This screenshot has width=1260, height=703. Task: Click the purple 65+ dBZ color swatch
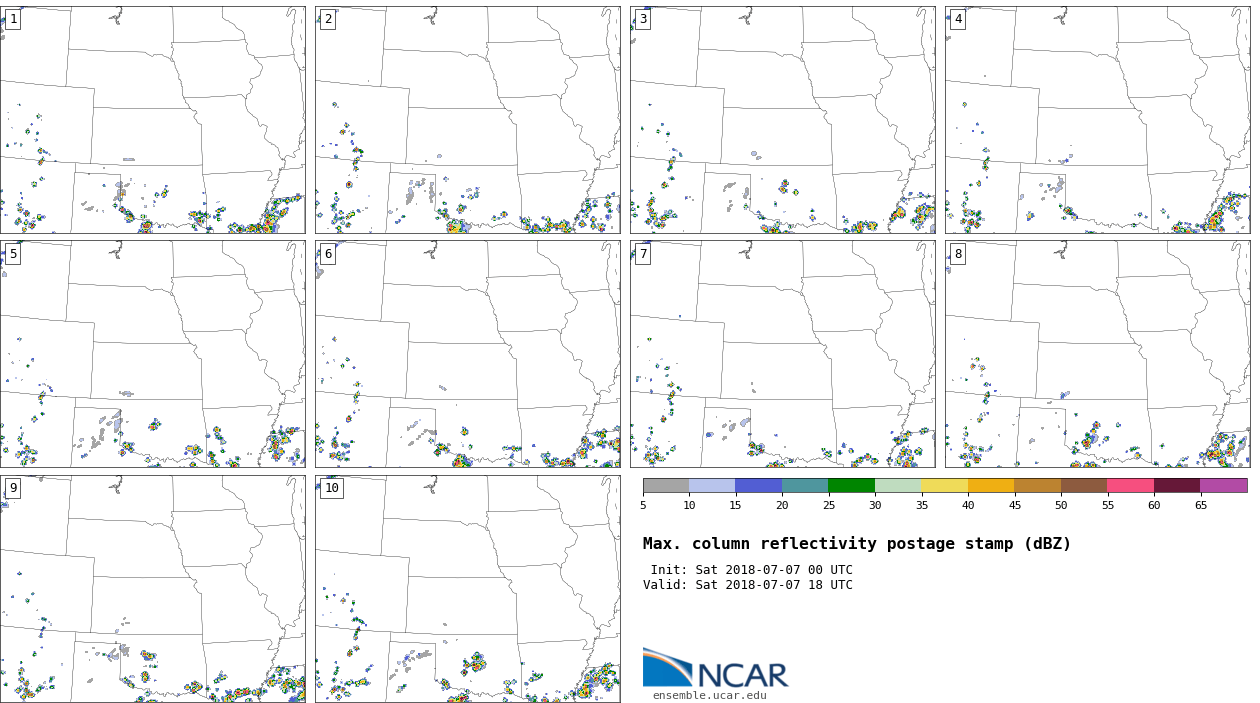pos(1223,485)
